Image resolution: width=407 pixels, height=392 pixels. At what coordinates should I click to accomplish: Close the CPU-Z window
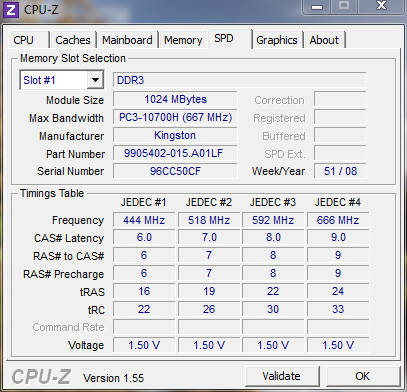click(381, 6)
